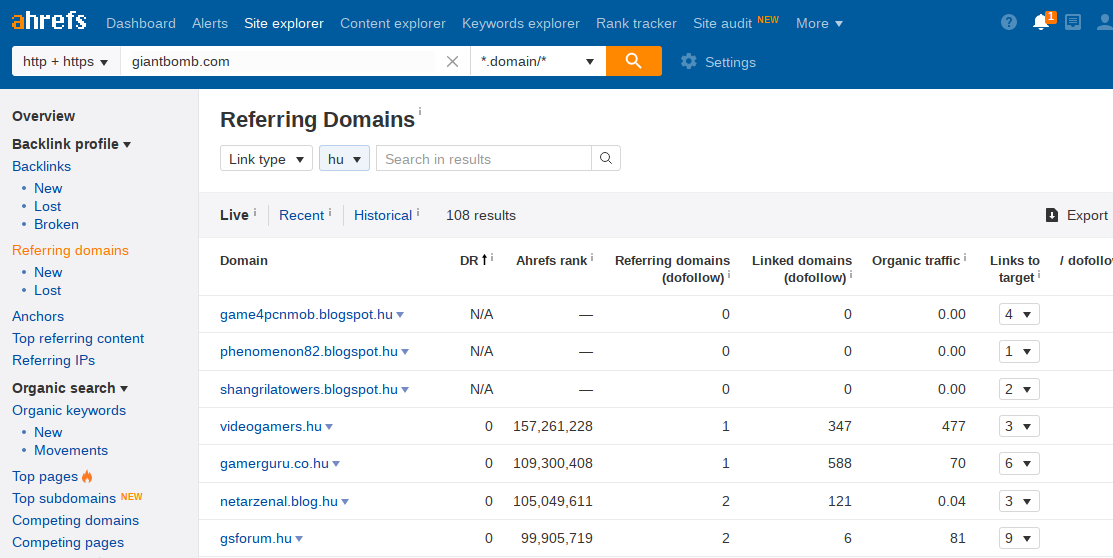Viewport: 1113px width, 558px height.
Task: Clear the giantbomb.com URL with X icon
Action: 452,62
